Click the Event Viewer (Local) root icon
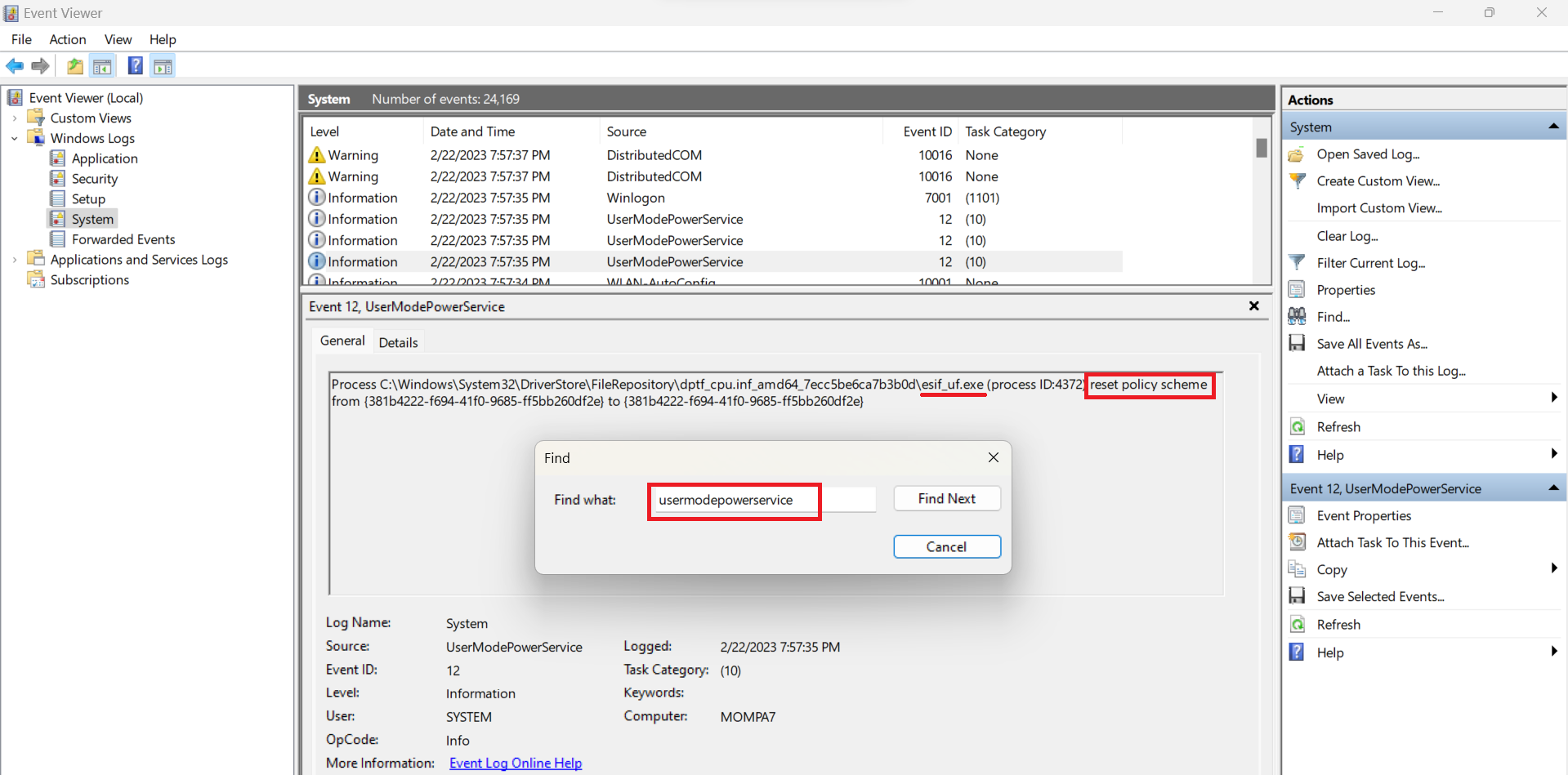 coord(15,97)
